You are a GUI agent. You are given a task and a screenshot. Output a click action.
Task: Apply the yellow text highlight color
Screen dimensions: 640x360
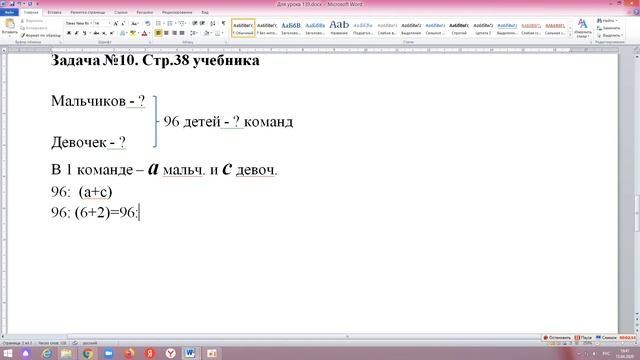tap(133, 33)
